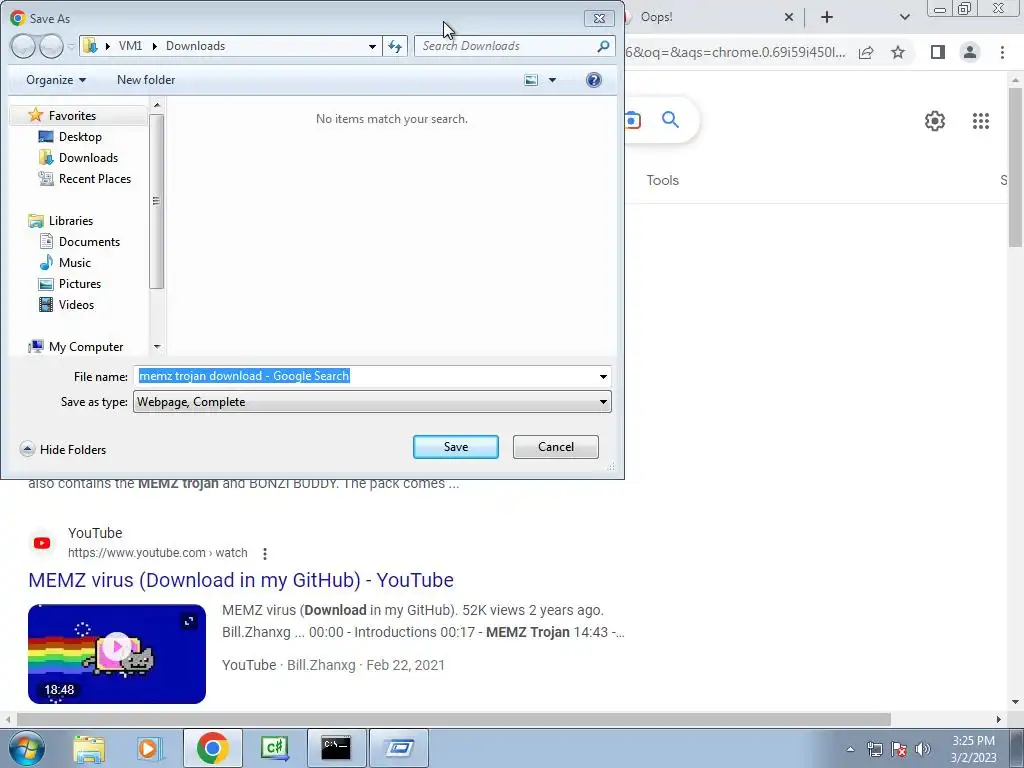
Task: Open Windows Media Player from taskbar
Action: click(150, 748)
